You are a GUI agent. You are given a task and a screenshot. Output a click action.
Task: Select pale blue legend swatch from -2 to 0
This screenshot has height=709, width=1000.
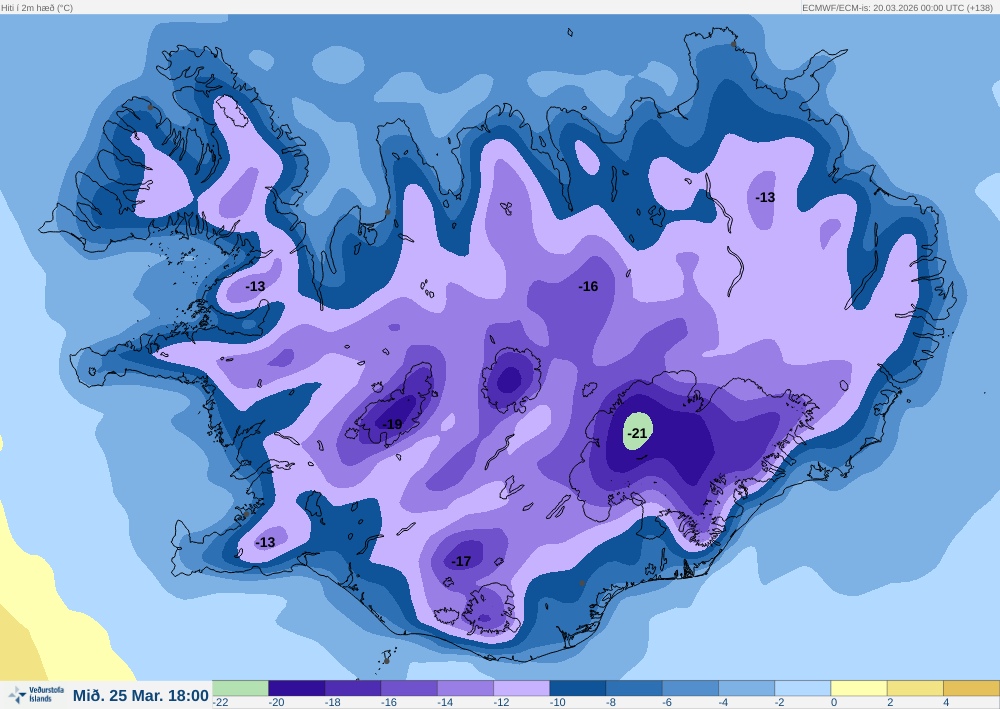coord(803,688)
